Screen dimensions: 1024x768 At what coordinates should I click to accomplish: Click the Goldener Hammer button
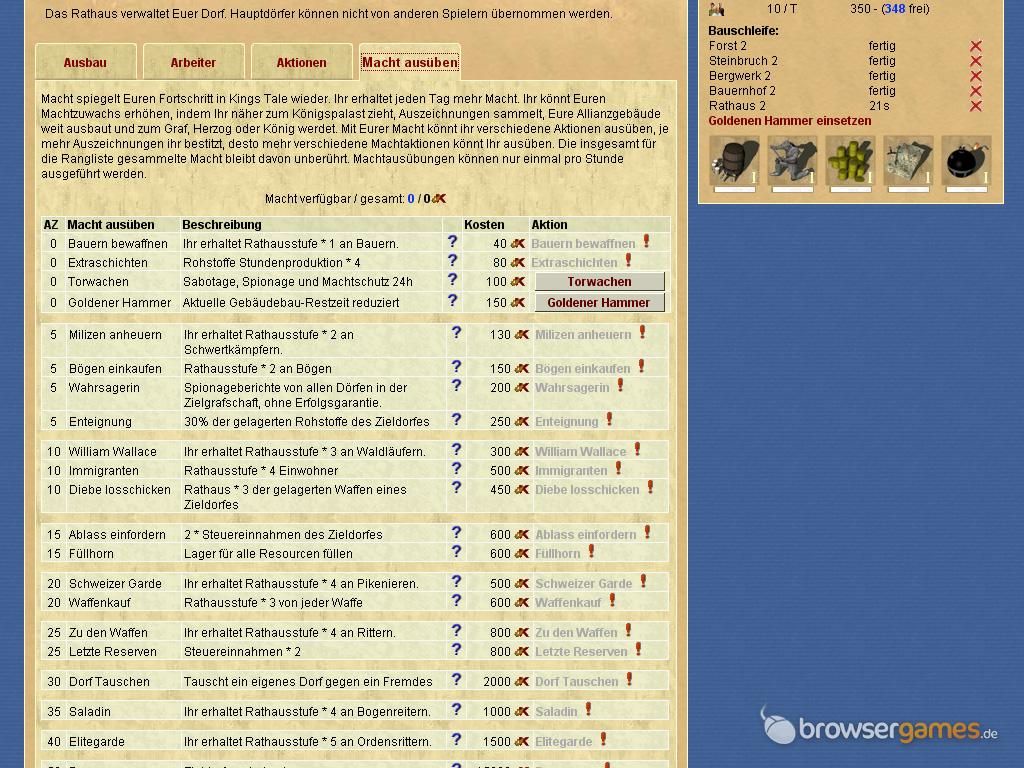(600, 302)
